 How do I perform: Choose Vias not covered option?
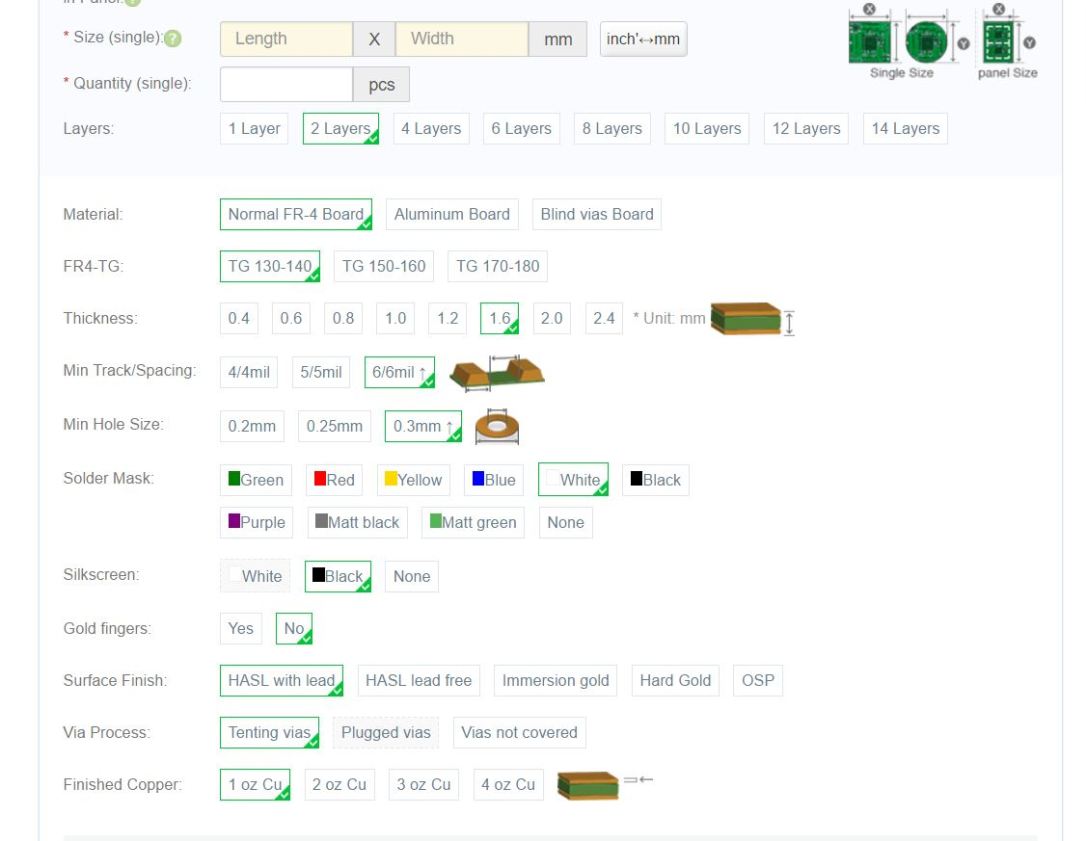(x=519, y=733)
